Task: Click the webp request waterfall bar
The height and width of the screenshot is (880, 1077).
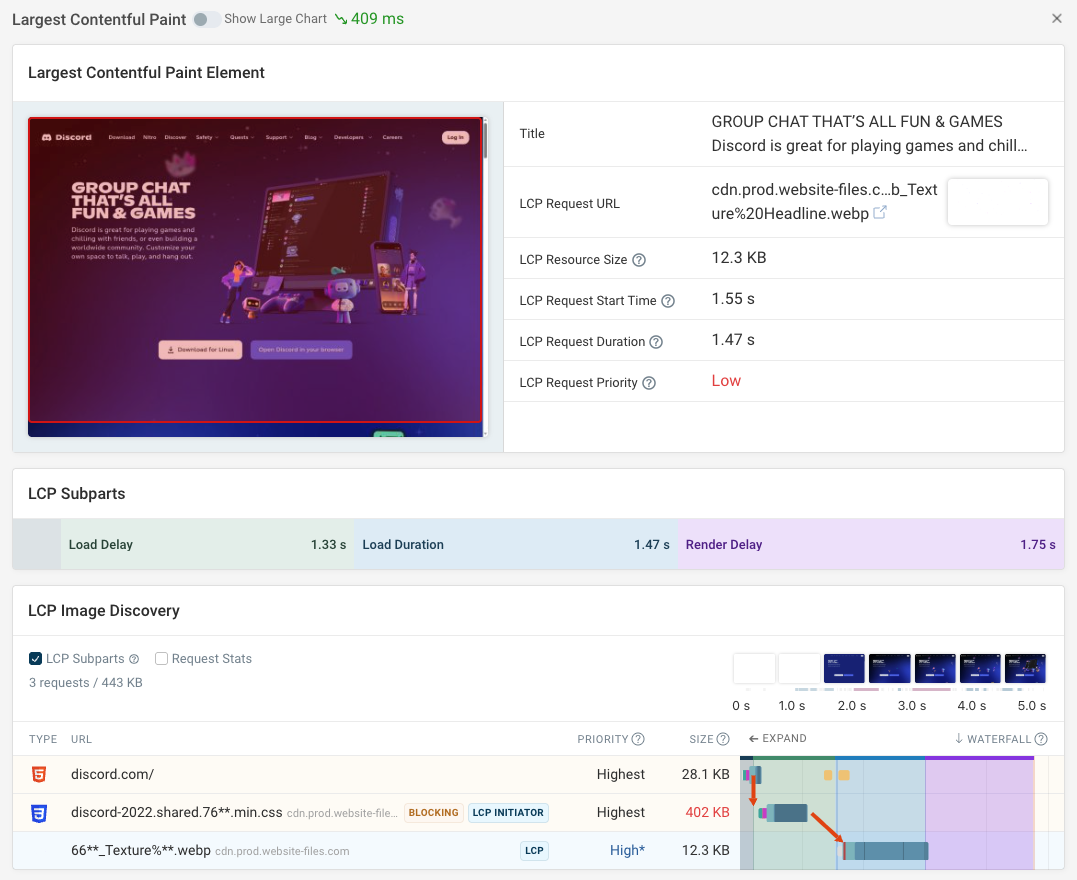Action: [885, 851]
